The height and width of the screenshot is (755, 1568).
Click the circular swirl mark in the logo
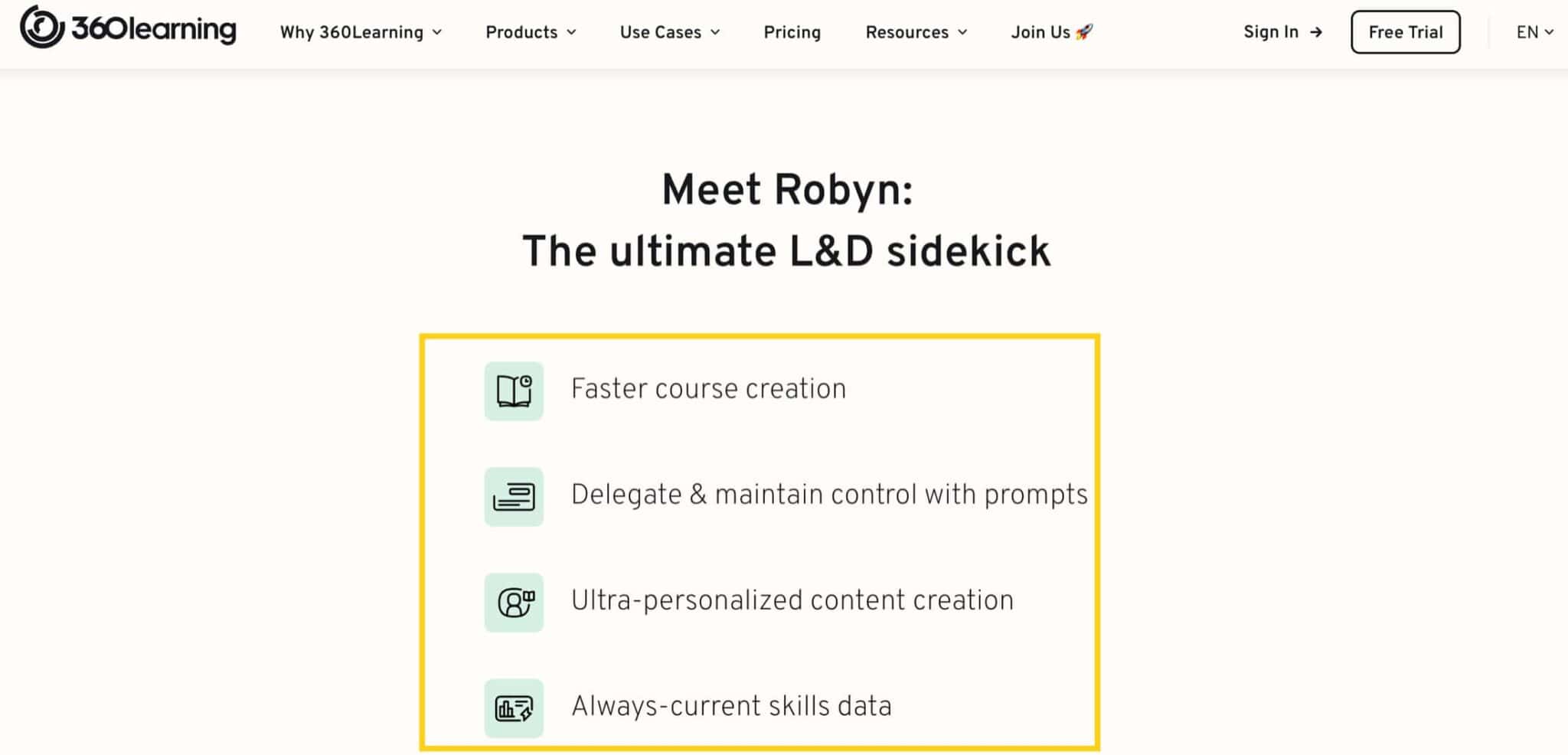click(42, 31)
